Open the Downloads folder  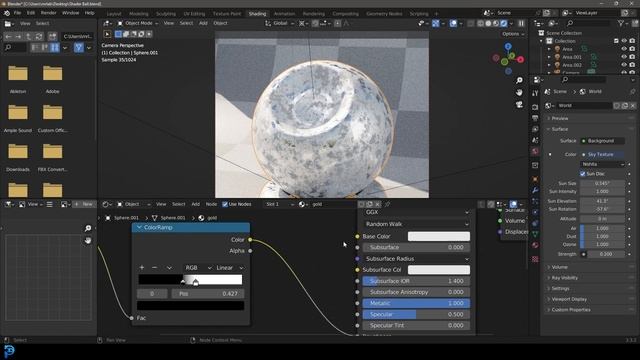click(18, 157)
